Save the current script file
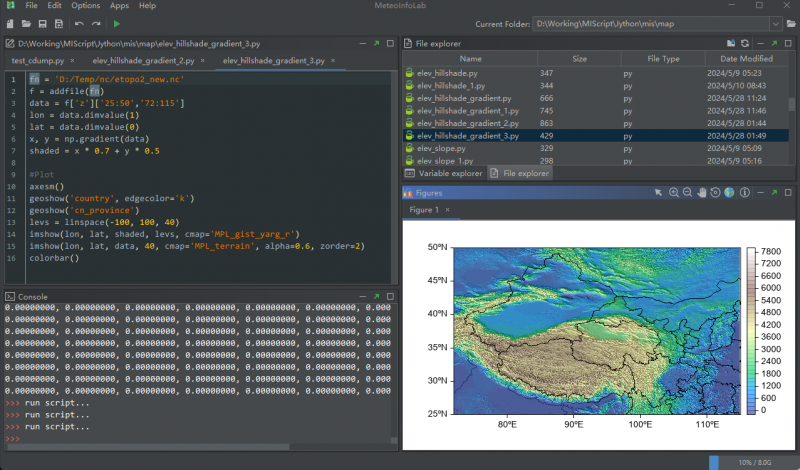This screenshot has width=800, height=470. (x=41, y=23)
